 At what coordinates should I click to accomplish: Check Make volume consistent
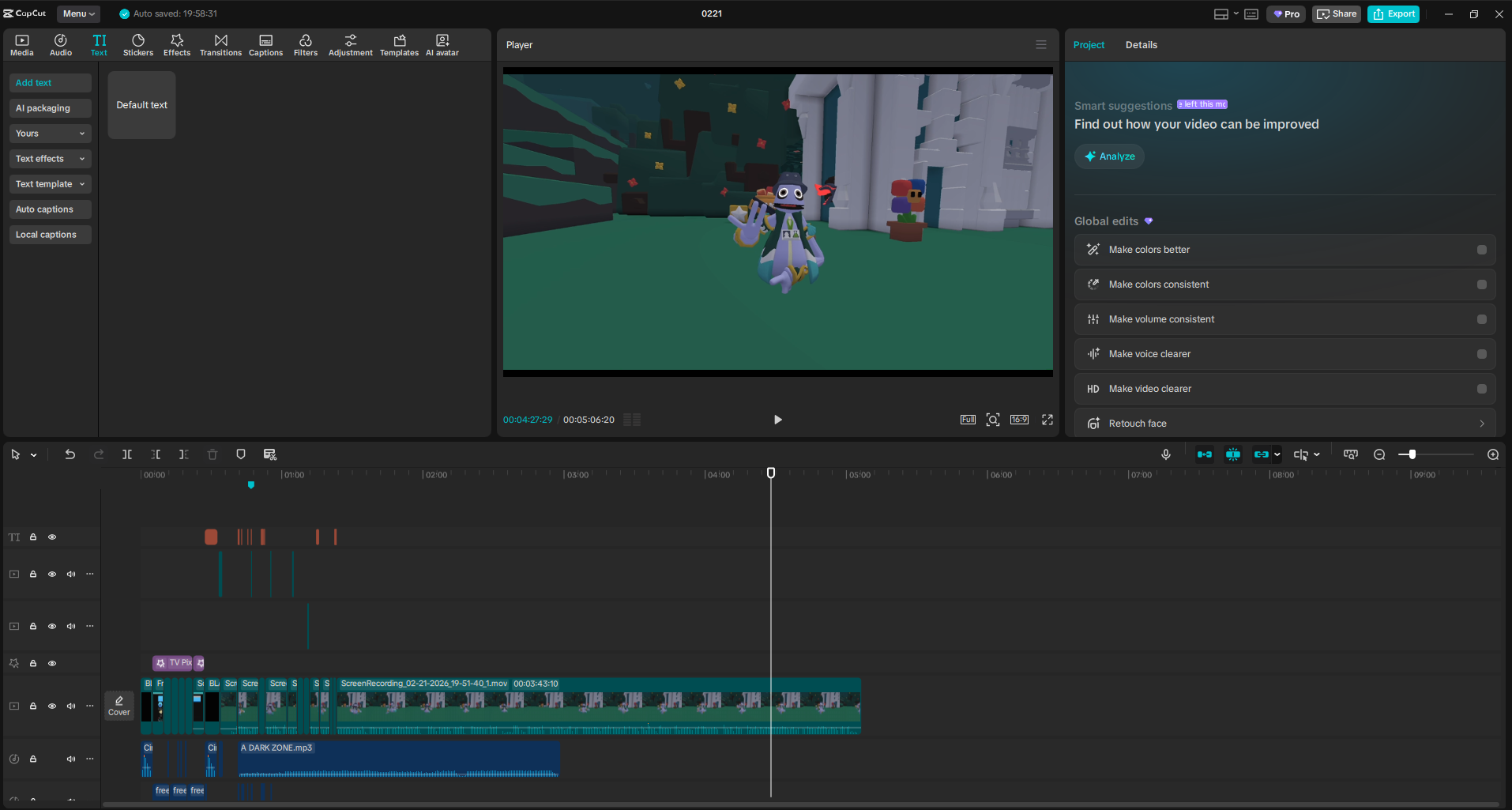click(x=1482, y=319)
